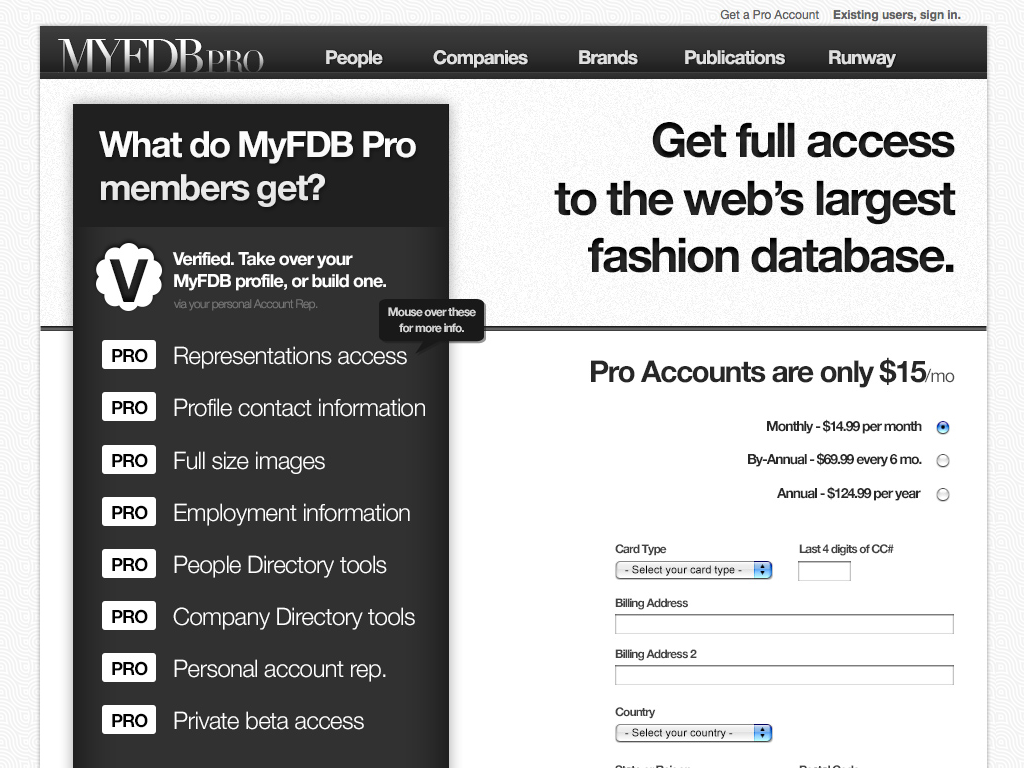This screenshot has width=1024, height=768.
Task: Choose the By-Annual $69.99 plan option
Action: [942, 461]
